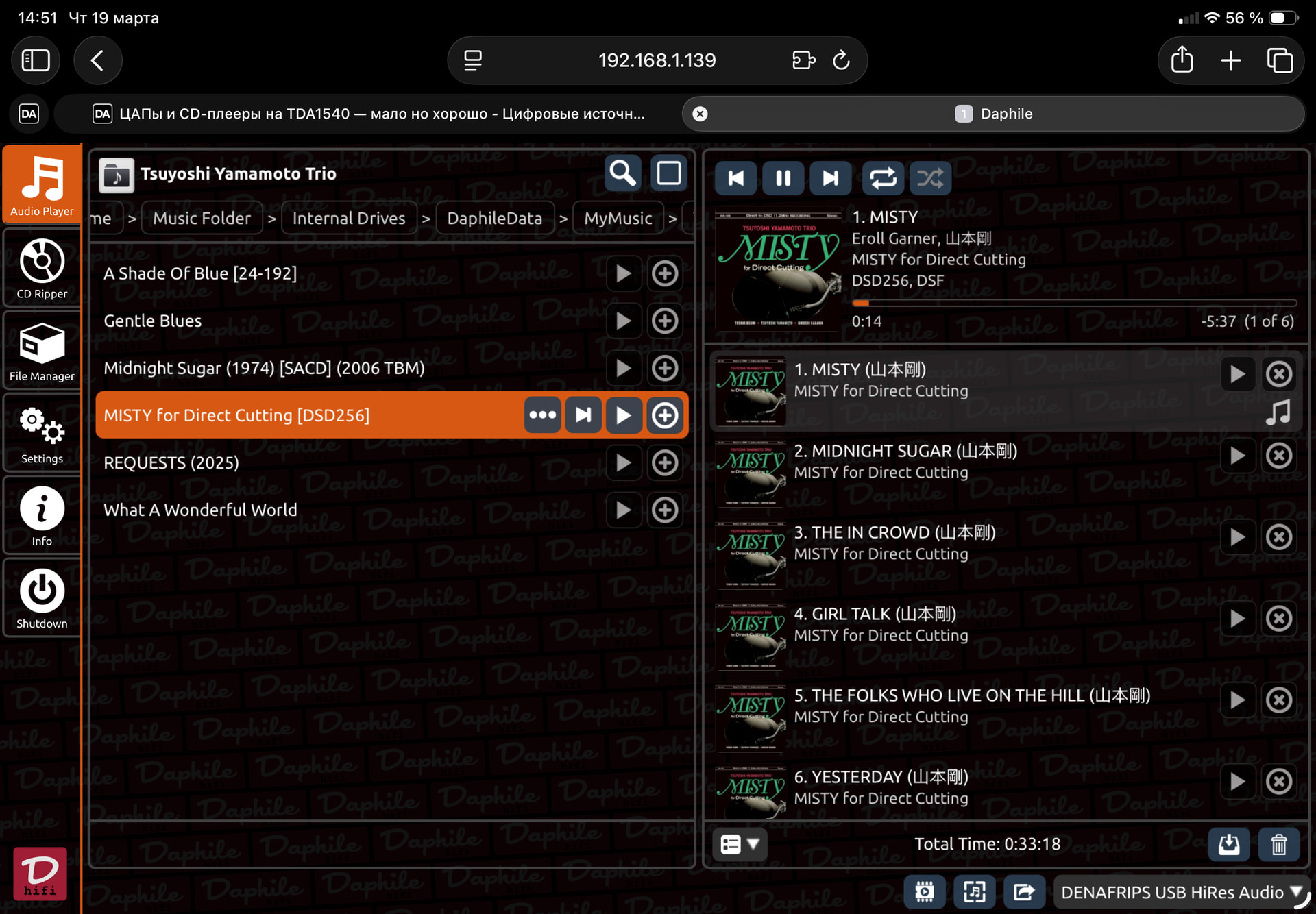Clear playlist with the trash icon

pyautogui.click(x=1278, y=844)
